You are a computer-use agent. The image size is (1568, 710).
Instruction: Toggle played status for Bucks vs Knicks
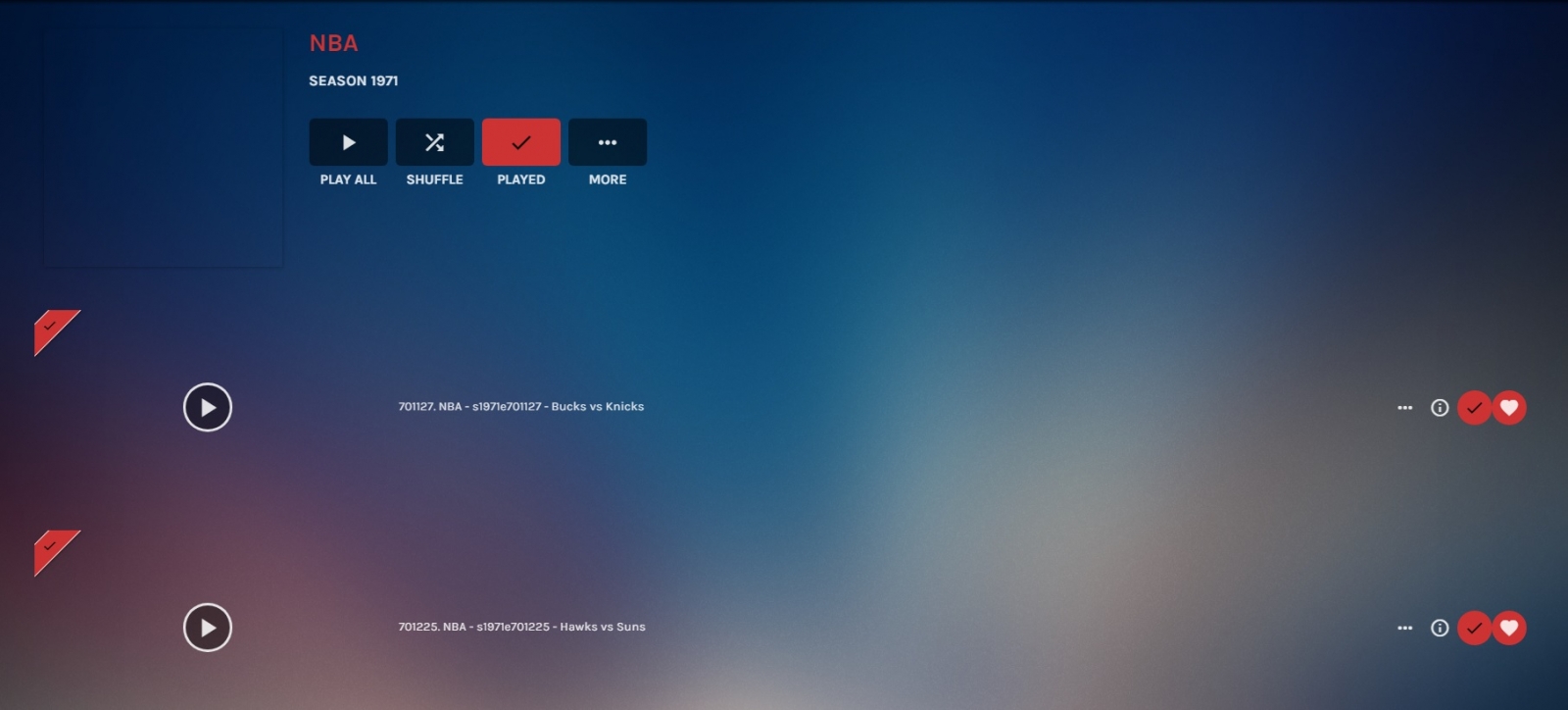pos(1475,407)
